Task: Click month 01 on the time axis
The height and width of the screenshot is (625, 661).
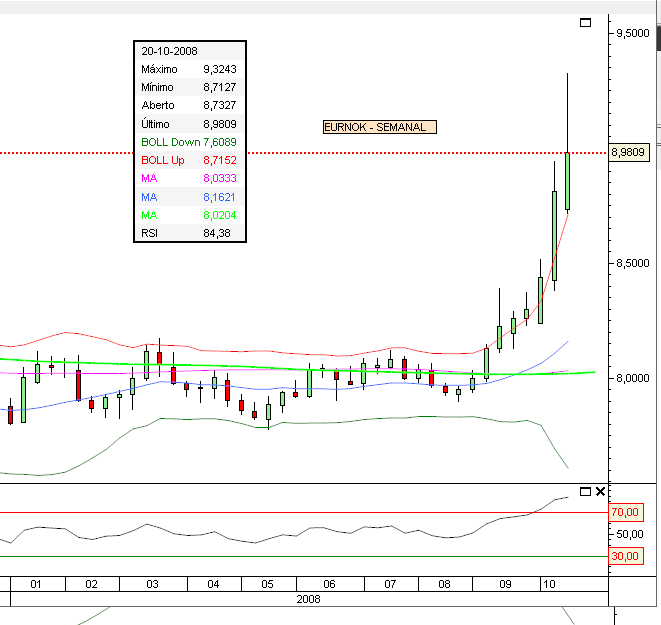Action: [36, 584]
